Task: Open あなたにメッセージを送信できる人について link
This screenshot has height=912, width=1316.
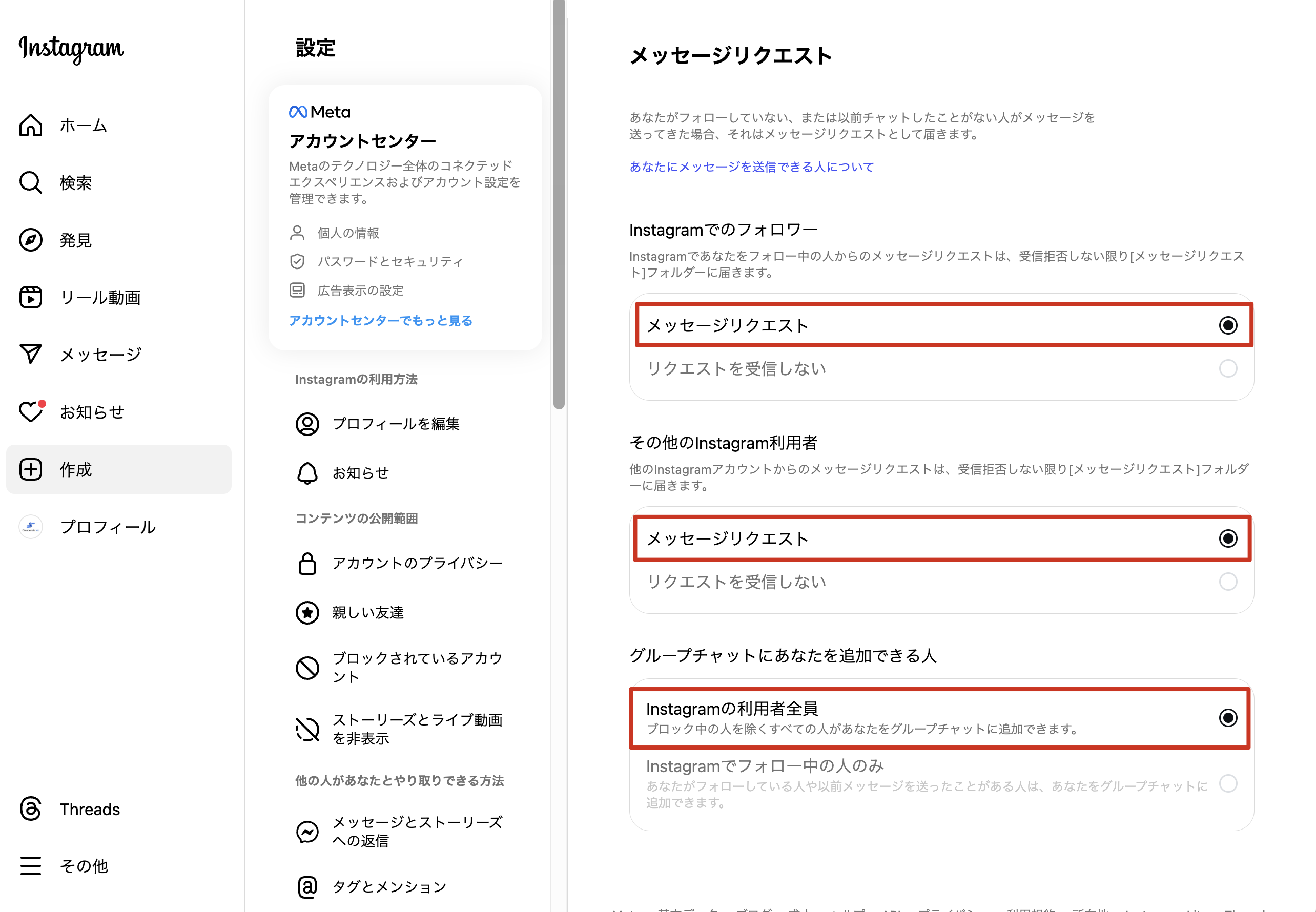Action: pyautogui.click(x=751, y=167)
